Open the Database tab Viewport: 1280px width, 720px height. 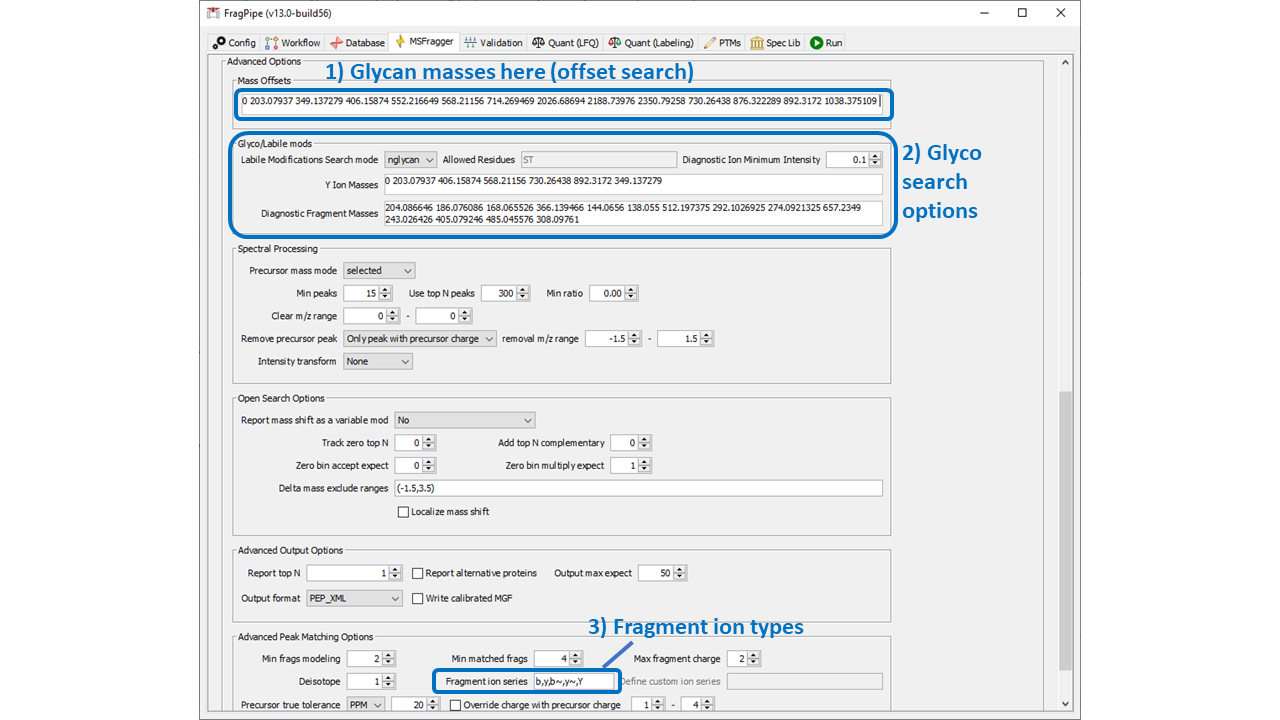pyautogui.click(x=357, y=43)
